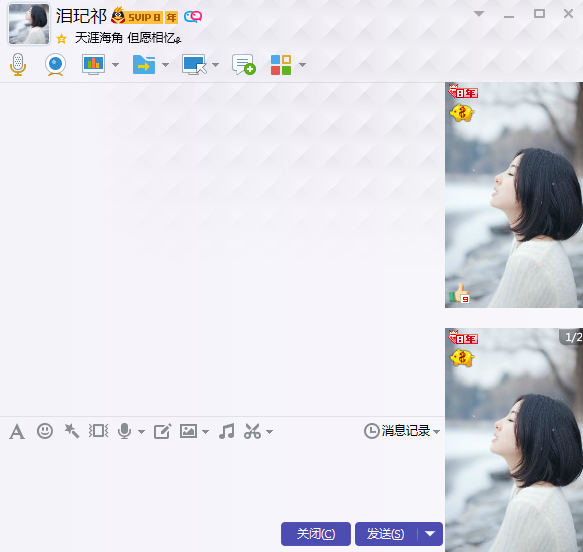Create a discussion group via chat-plus icon

pos(244,65)
